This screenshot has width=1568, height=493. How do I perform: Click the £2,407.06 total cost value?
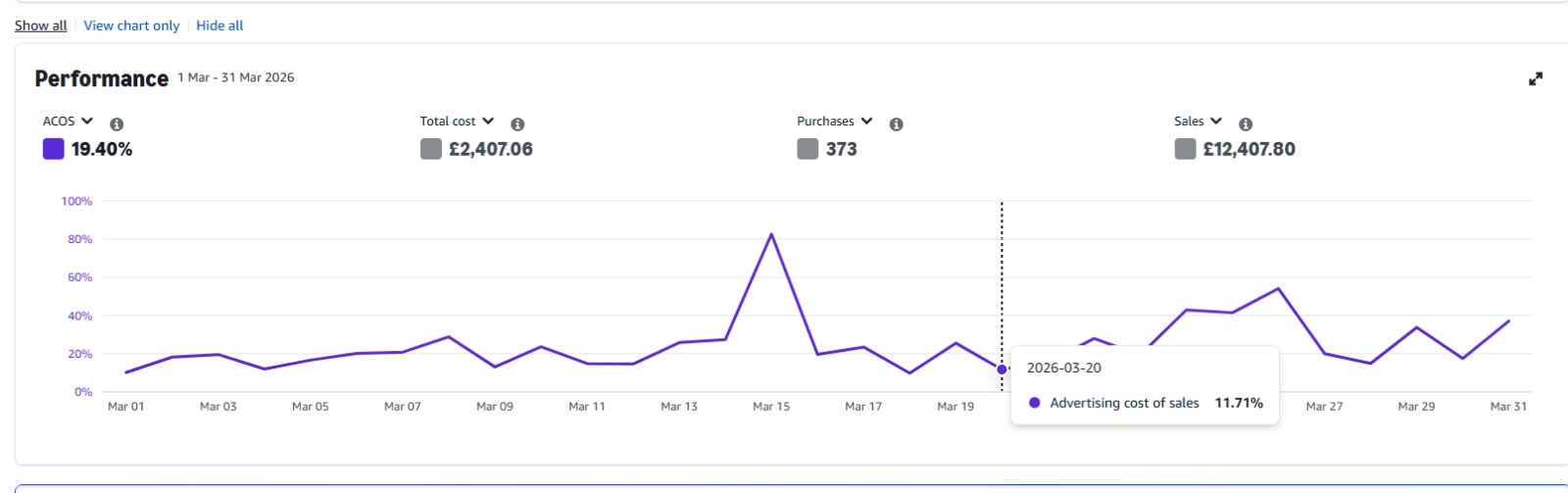(491, 149)
